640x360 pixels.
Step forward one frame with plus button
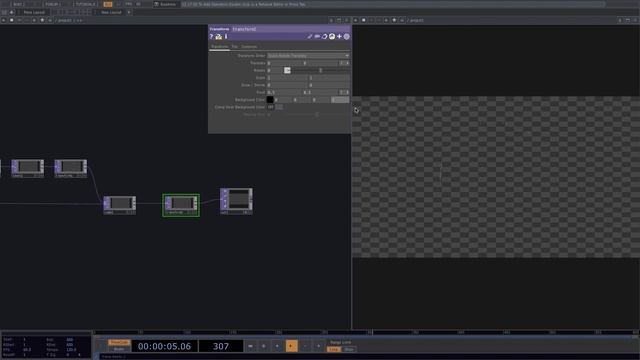(x=318, y=346)
